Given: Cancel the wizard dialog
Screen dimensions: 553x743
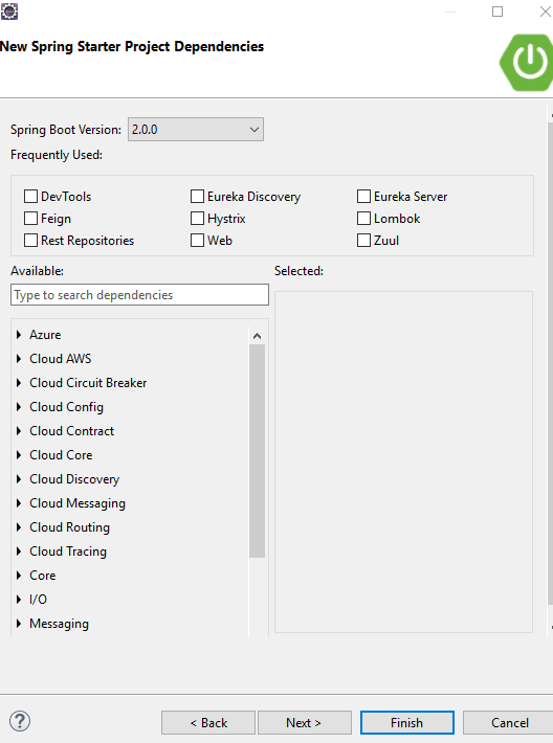Looking at the screenshot, I should (509, 723).
